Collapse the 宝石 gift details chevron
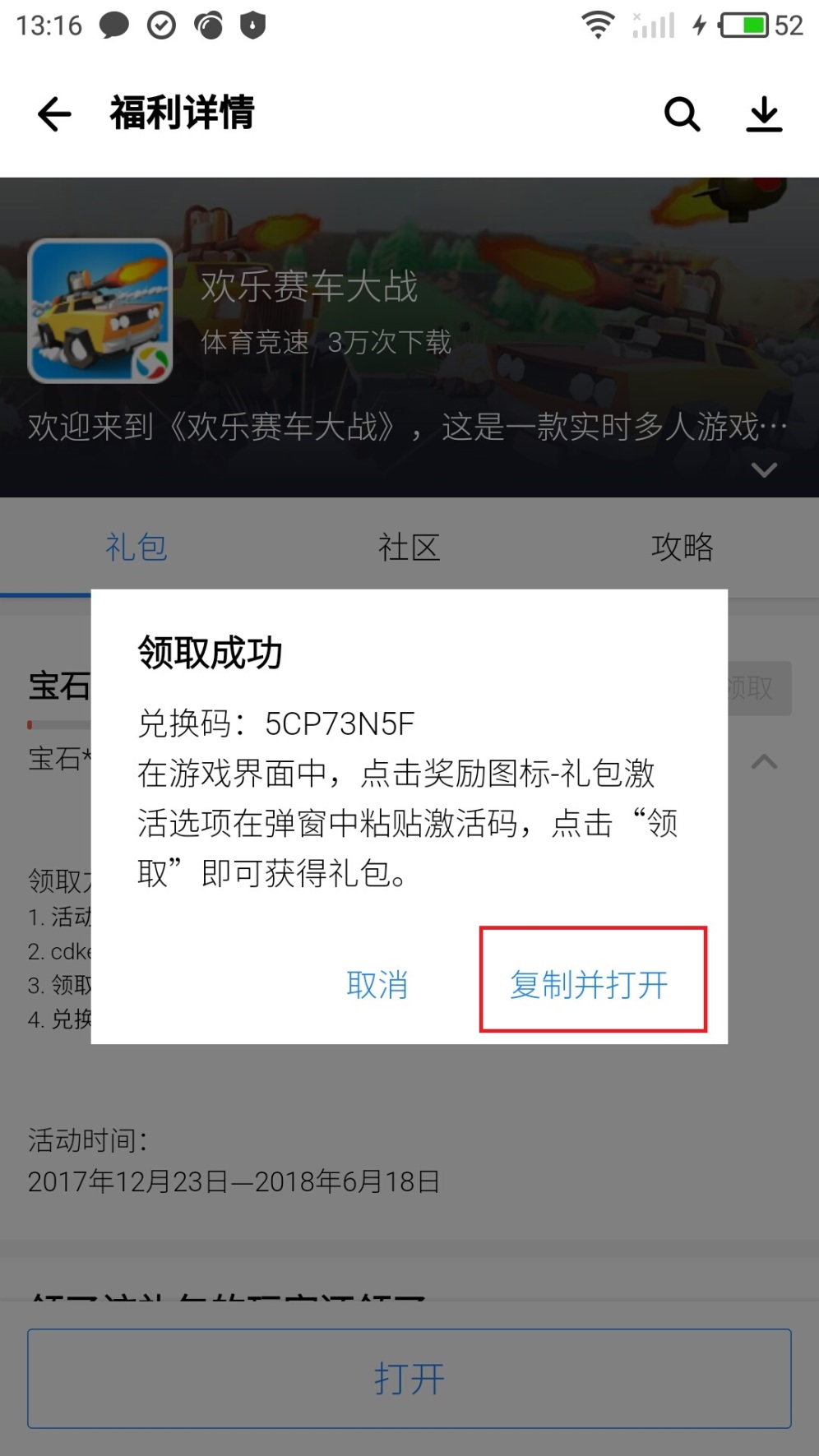This screenshot has width=819, height=1456. pyautogui.click(x=764, y=761)
